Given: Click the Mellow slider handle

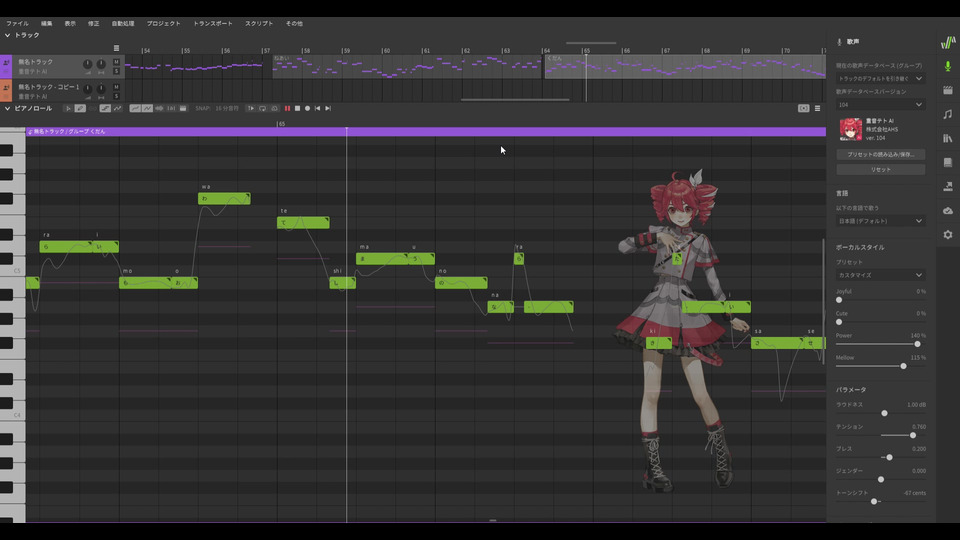Looking at the screenshot, I should pyautogui.click(x=903, y=366).
